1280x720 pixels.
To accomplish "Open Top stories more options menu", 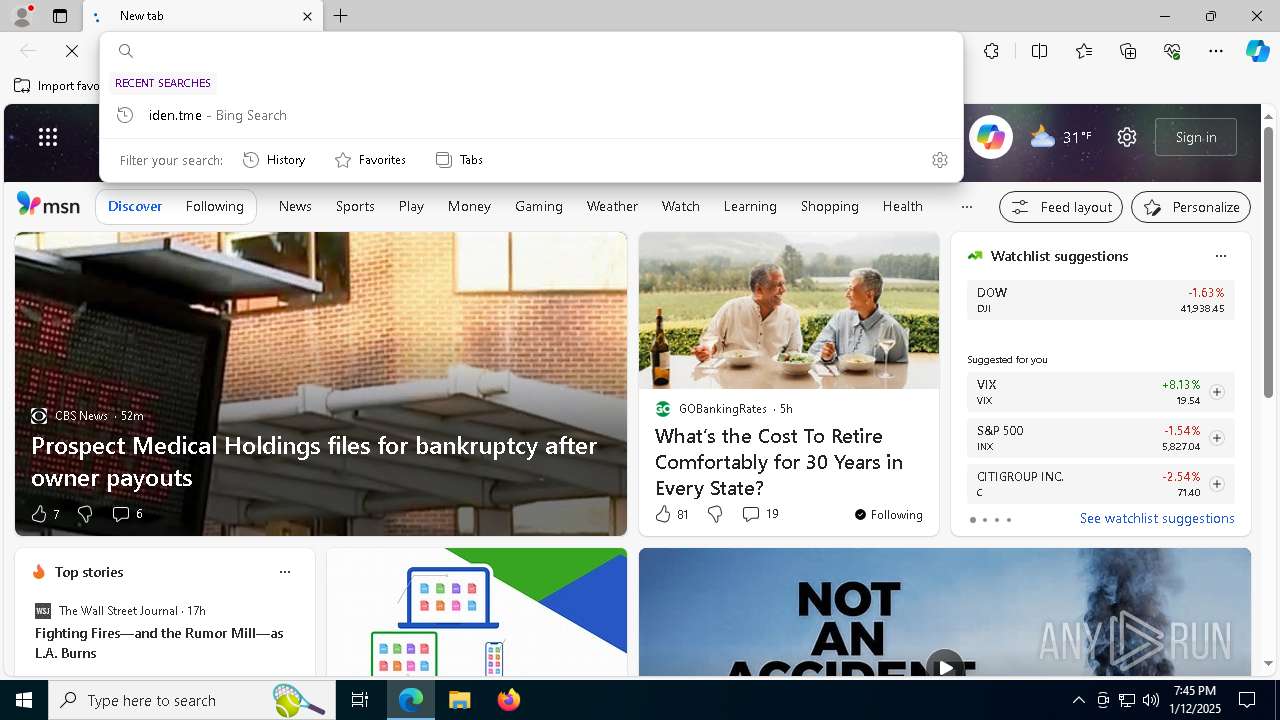I will pyautogui.click(x=285, y=572).
